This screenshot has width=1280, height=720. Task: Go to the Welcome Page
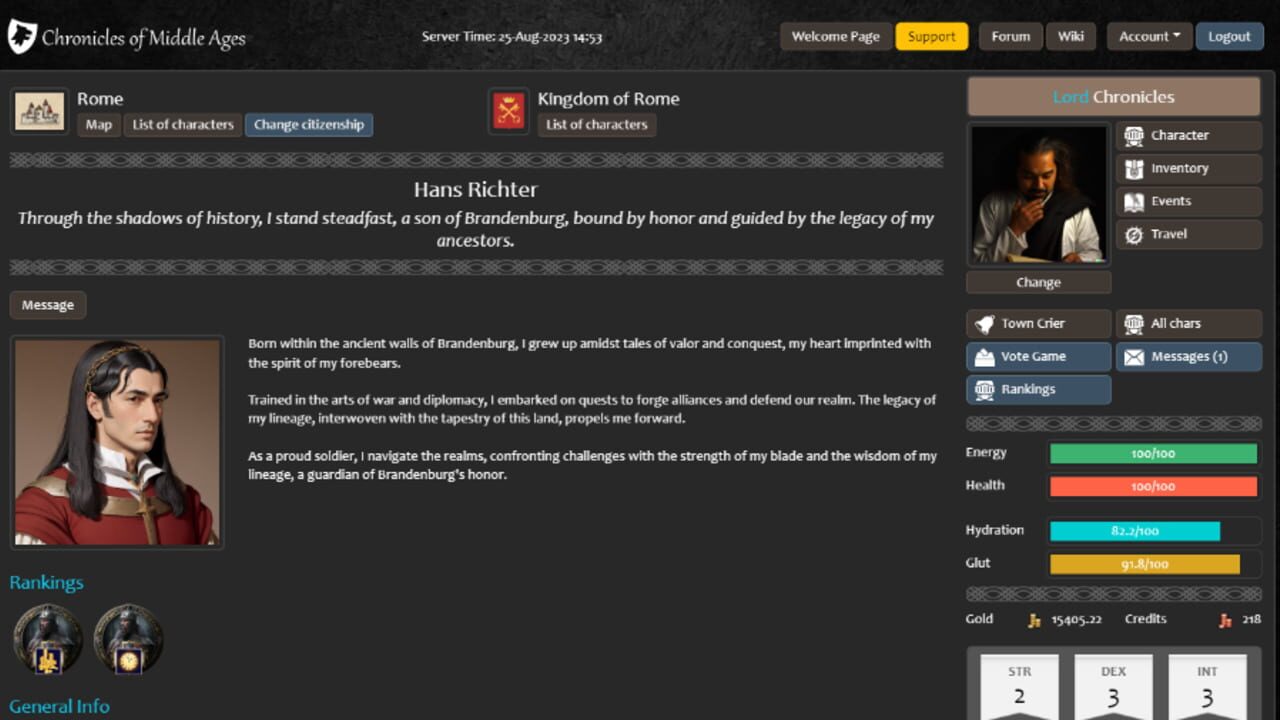point(835,36)
